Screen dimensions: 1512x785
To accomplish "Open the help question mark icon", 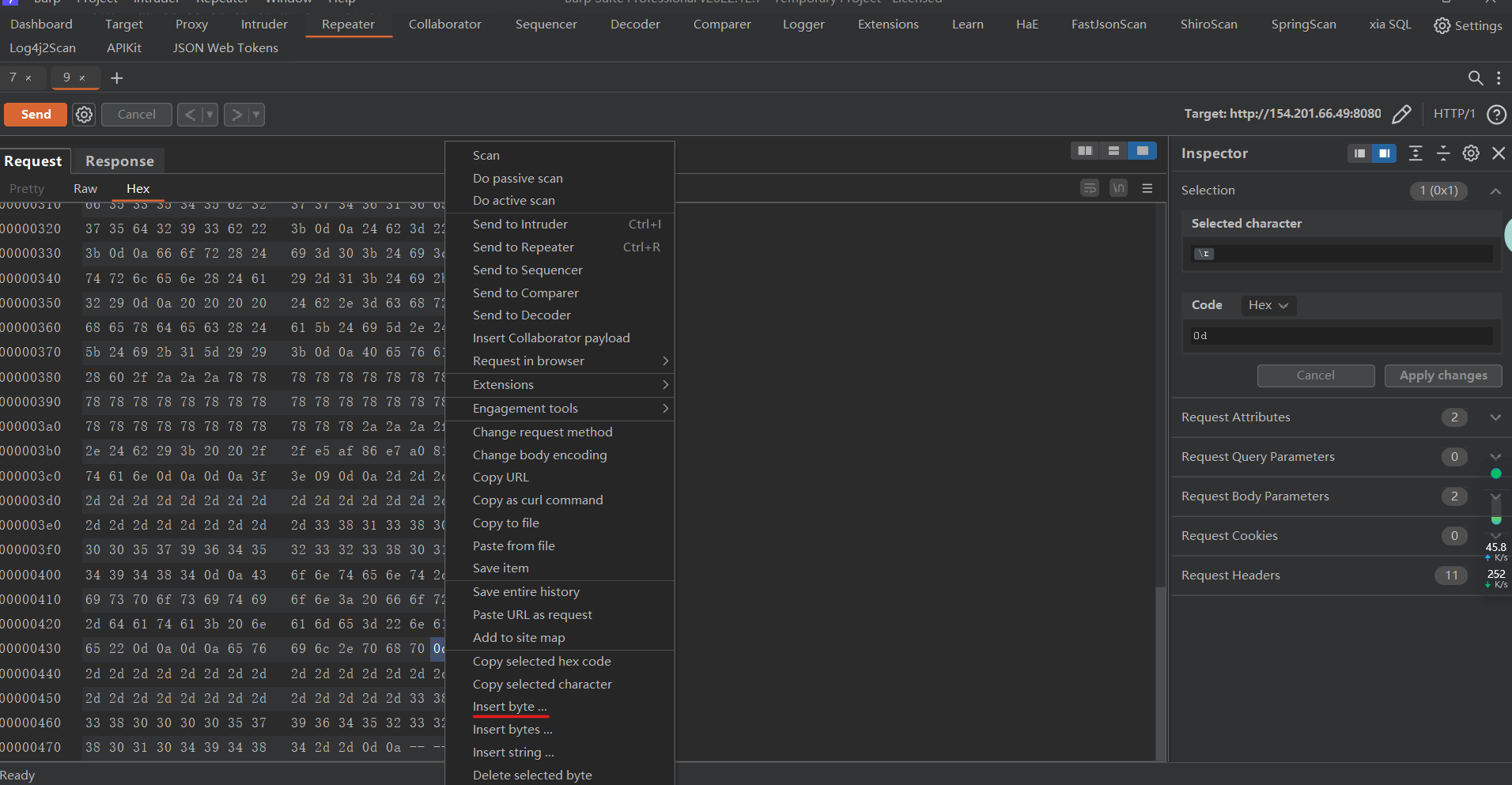I will coord(1495,114).
